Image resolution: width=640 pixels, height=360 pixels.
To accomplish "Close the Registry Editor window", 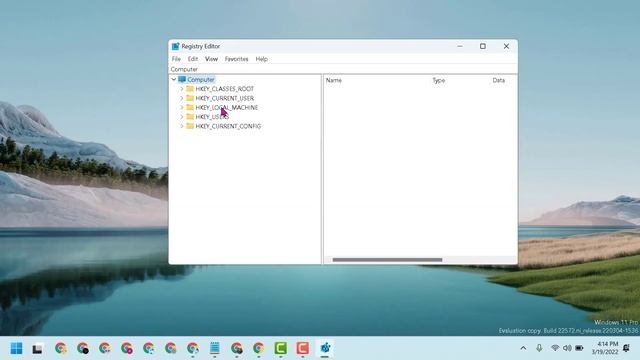I will pos(506,46).
